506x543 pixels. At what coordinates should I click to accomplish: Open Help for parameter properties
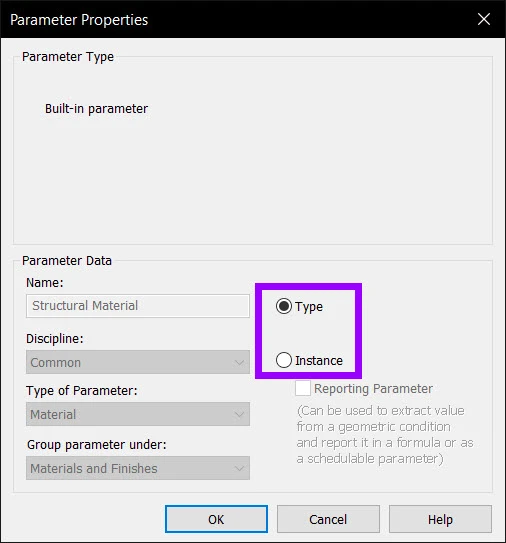click(440, 519)
